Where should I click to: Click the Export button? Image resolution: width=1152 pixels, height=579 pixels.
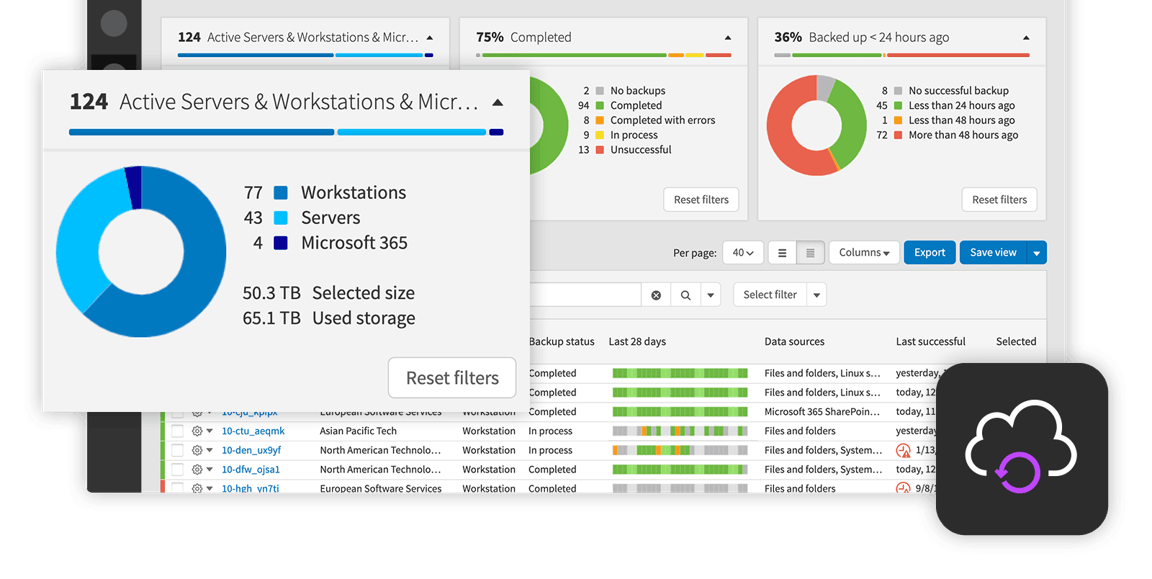929,252
